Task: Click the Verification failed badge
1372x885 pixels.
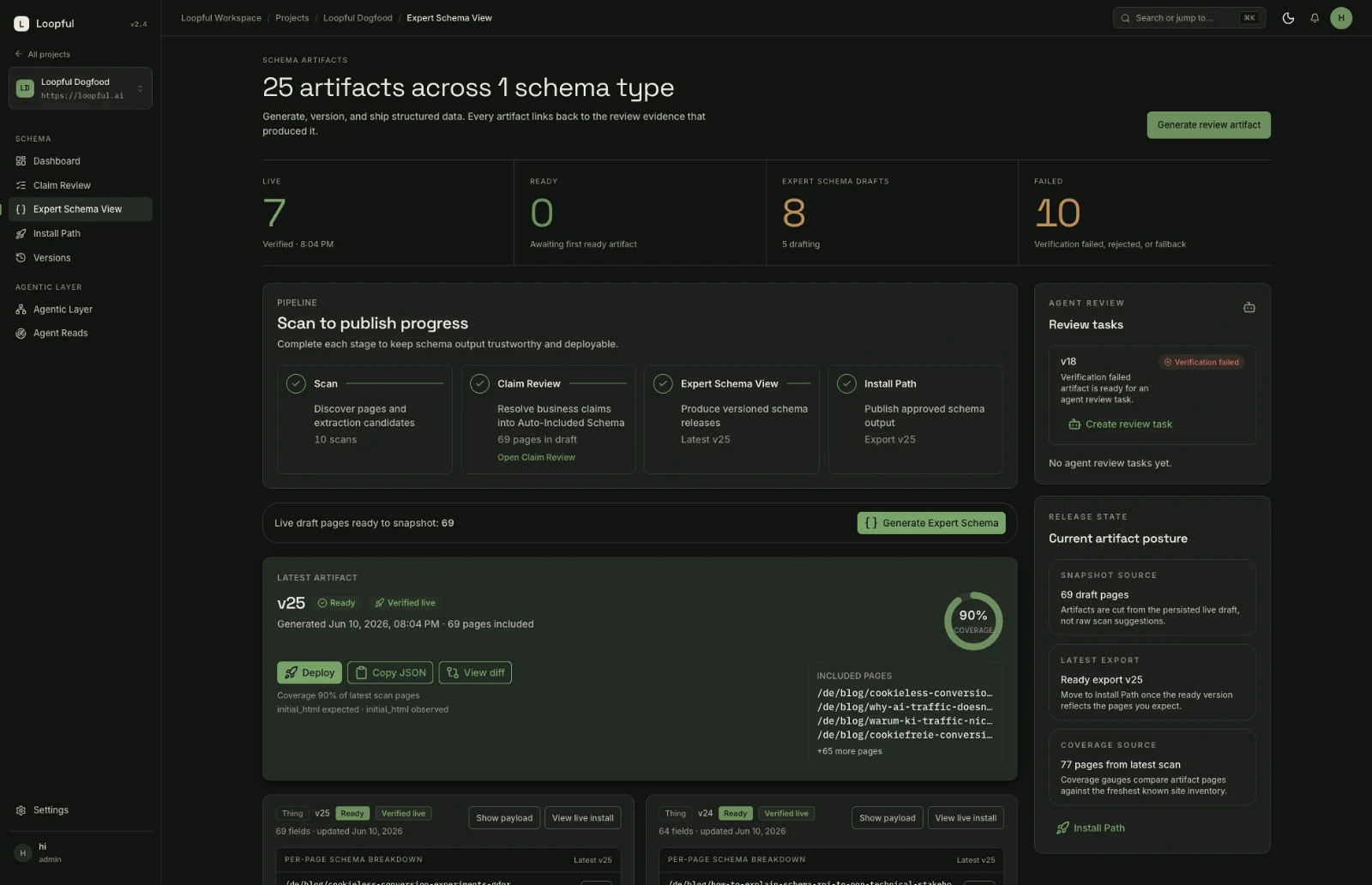Action: 1201,363
